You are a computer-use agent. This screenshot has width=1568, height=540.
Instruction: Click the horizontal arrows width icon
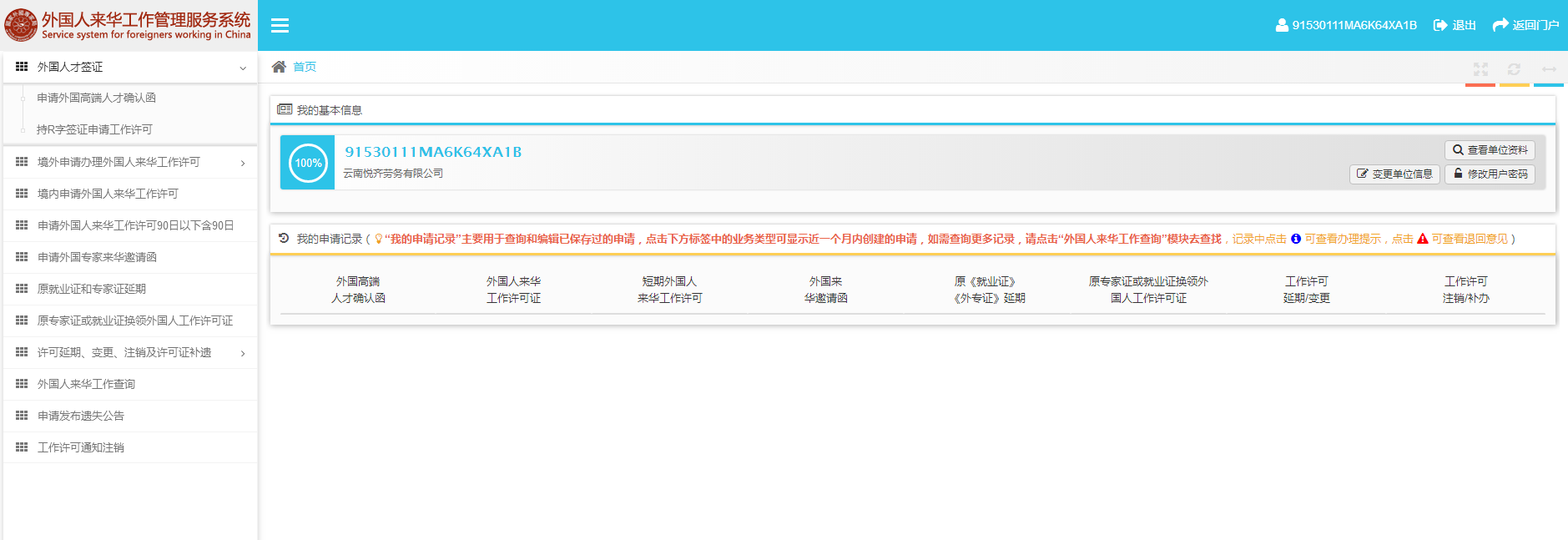point(1549,69)
